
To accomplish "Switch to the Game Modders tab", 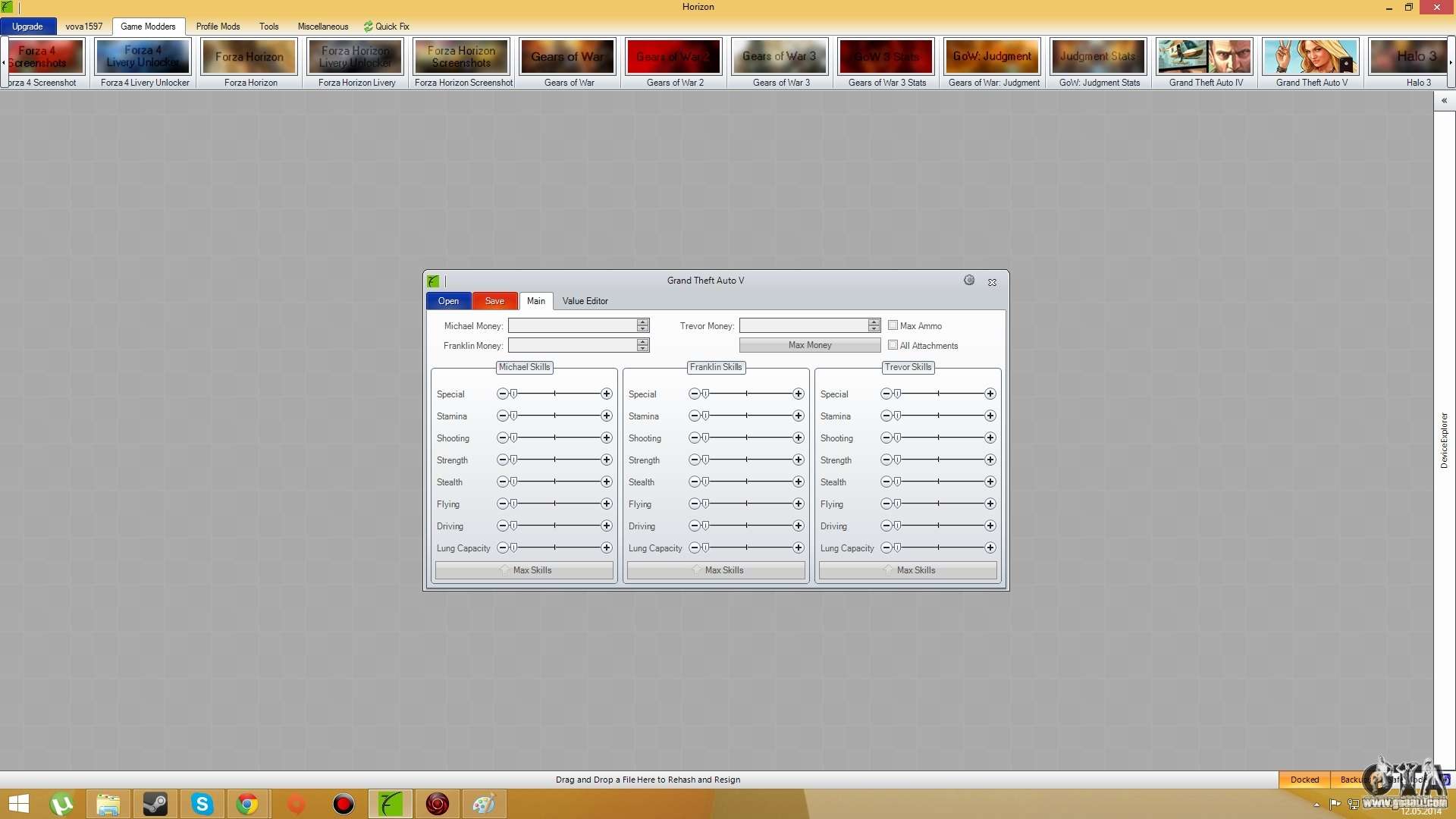I will click(148, 27).
